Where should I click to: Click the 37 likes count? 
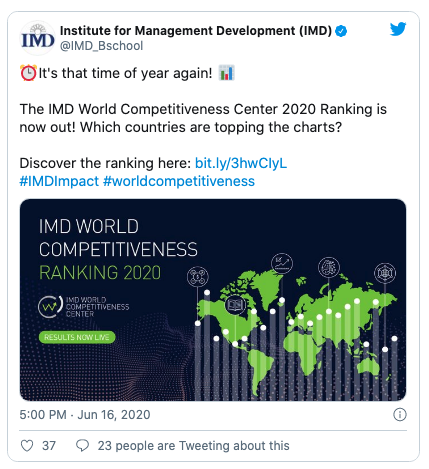(49, 446)
